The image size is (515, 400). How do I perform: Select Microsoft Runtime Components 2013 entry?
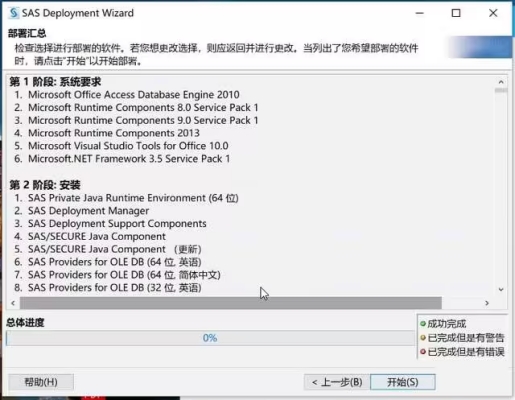pos(114,133)
